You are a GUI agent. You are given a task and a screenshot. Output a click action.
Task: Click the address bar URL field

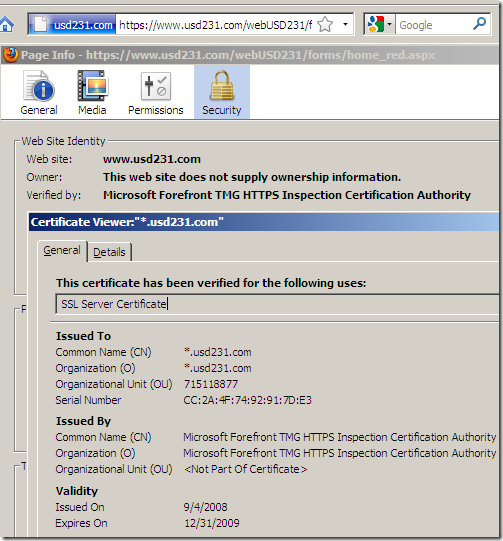216,25
